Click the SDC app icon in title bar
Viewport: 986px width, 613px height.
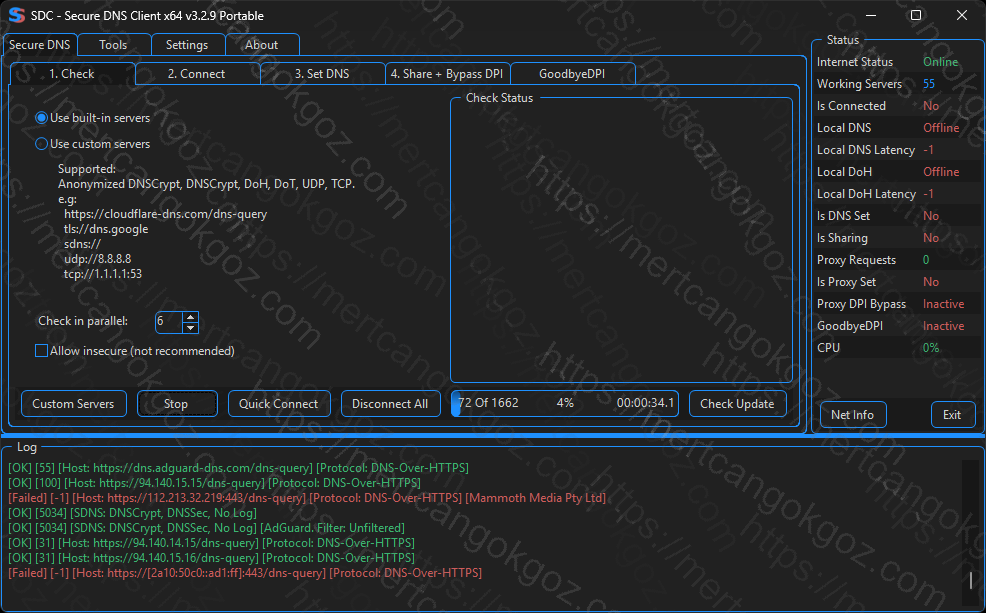[16, 16]
